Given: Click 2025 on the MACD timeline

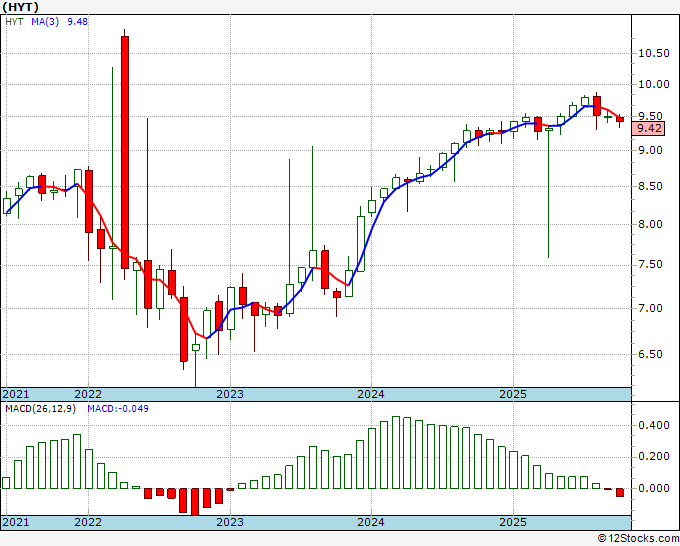Looking at the screenshot, I should tap(513, 522).
